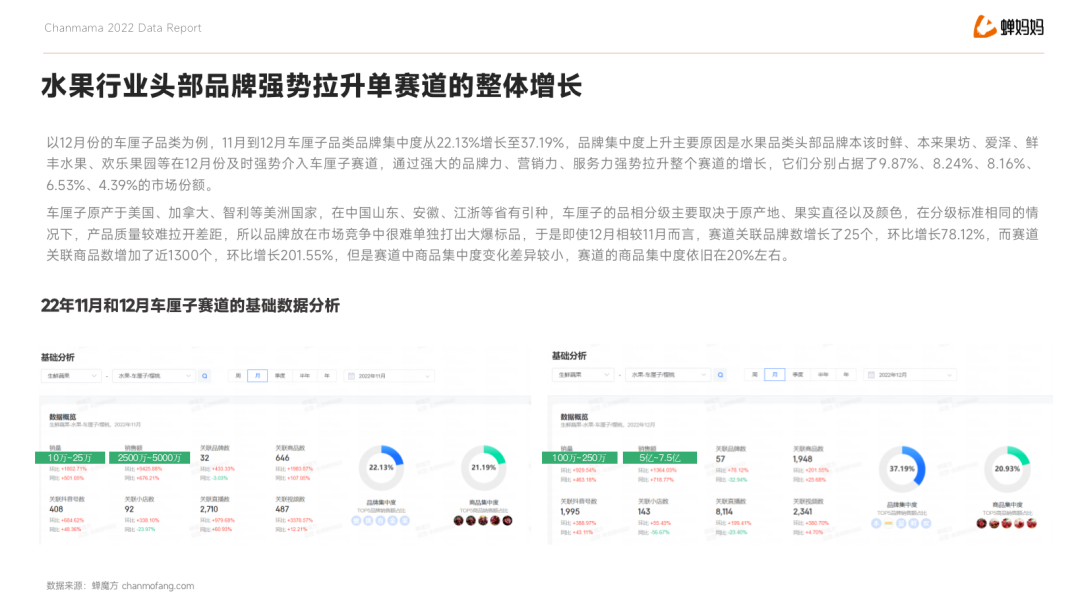Click last brand icon under 37.19% chart

(x=926, y=523)
